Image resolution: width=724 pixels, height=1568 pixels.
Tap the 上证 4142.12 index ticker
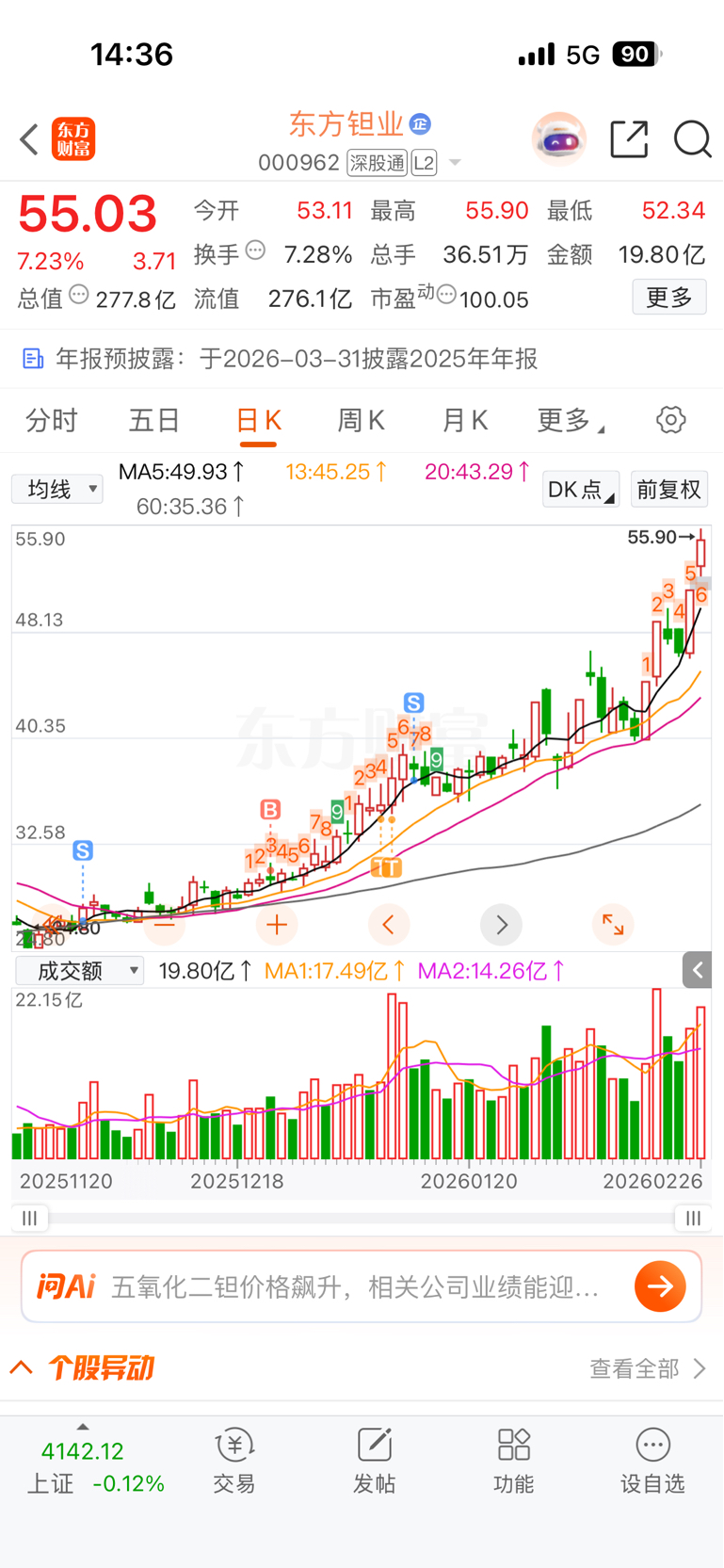[94, 1467]
